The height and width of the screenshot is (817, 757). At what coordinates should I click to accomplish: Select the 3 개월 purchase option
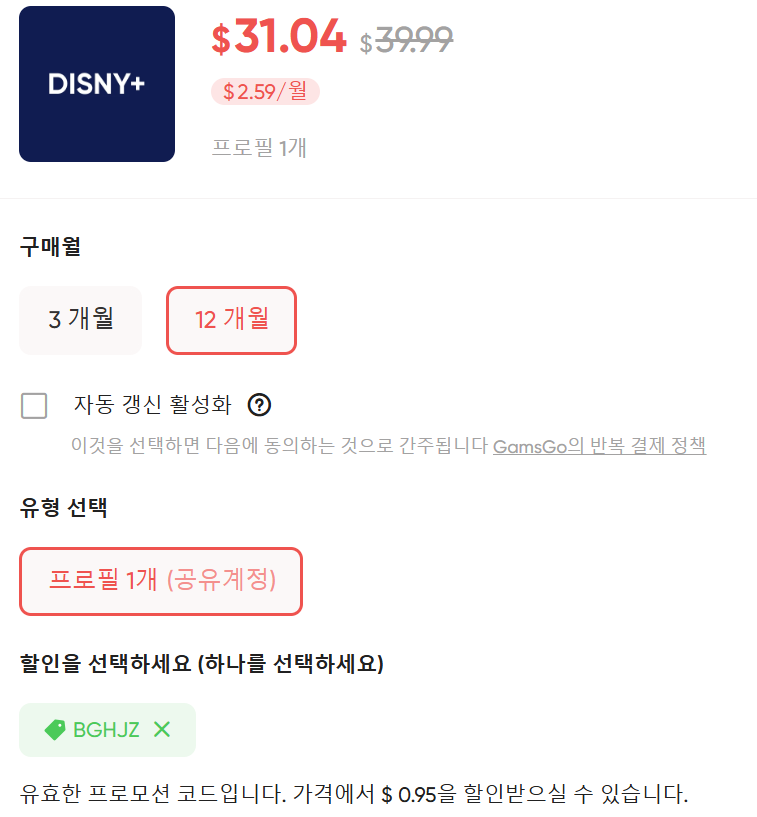[80, 320]
